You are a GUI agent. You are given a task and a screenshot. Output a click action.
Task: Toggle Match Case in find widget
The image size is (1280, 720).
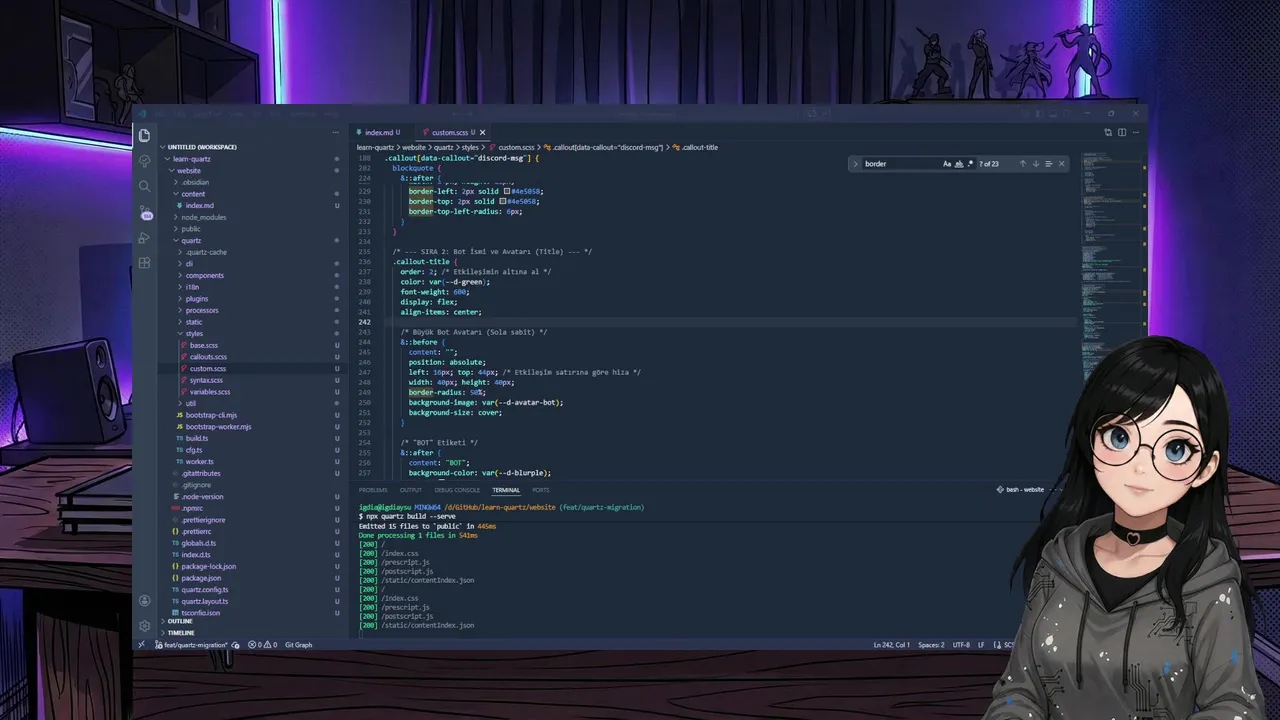pyautogui.click(x=947, y=164)
